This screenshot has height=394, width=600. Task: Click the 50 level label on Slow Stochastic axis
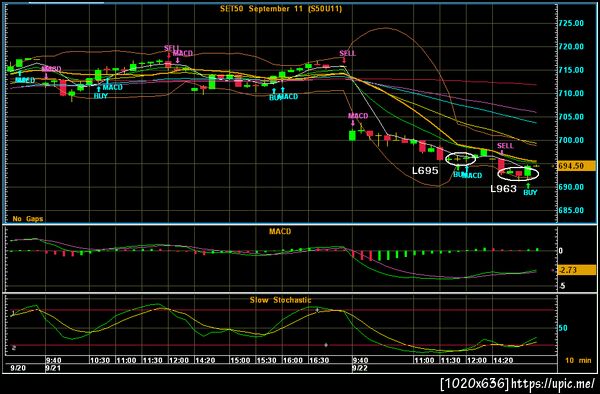[x=563, y=328]
